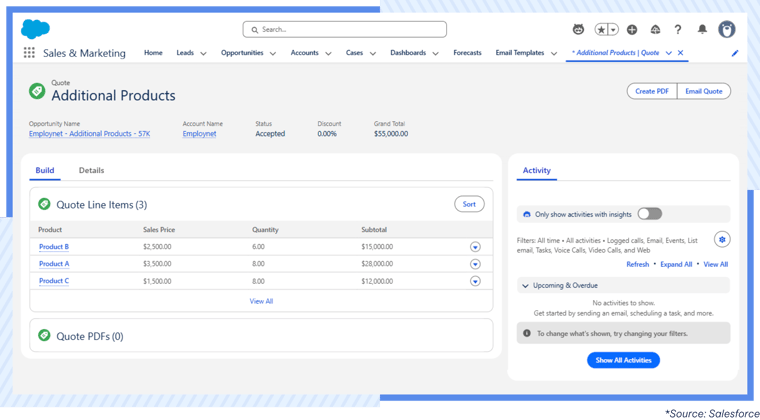Click the Show All Activities button

pyautogui.click(x=623, y=360)
